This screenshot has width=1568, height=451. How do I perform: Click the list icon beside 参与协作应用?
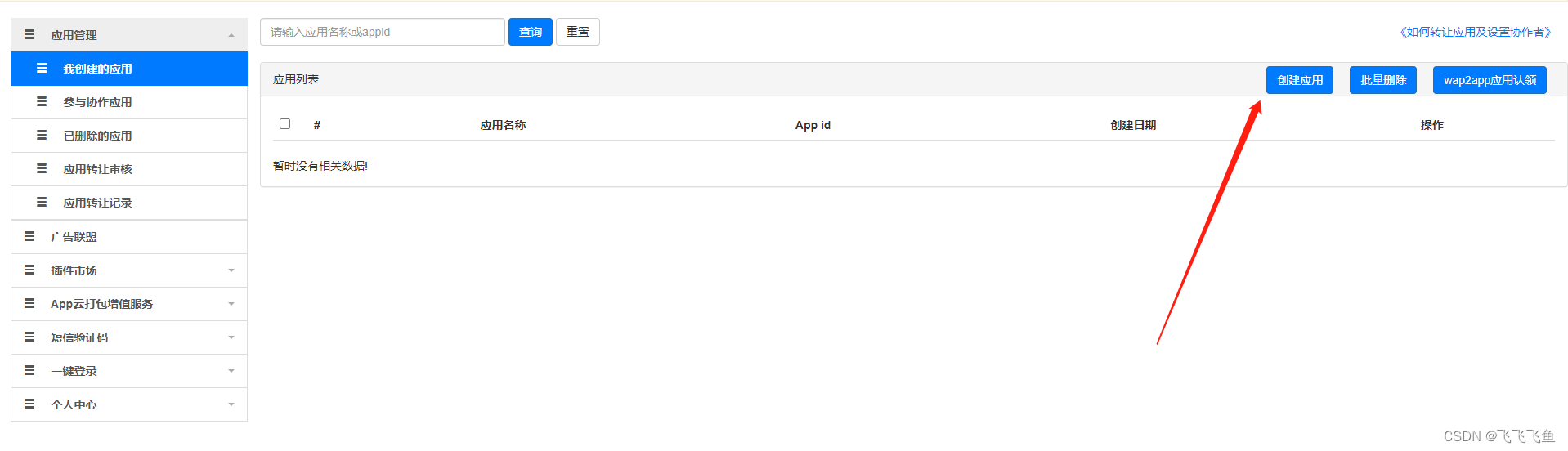click(x=42, y=102)
